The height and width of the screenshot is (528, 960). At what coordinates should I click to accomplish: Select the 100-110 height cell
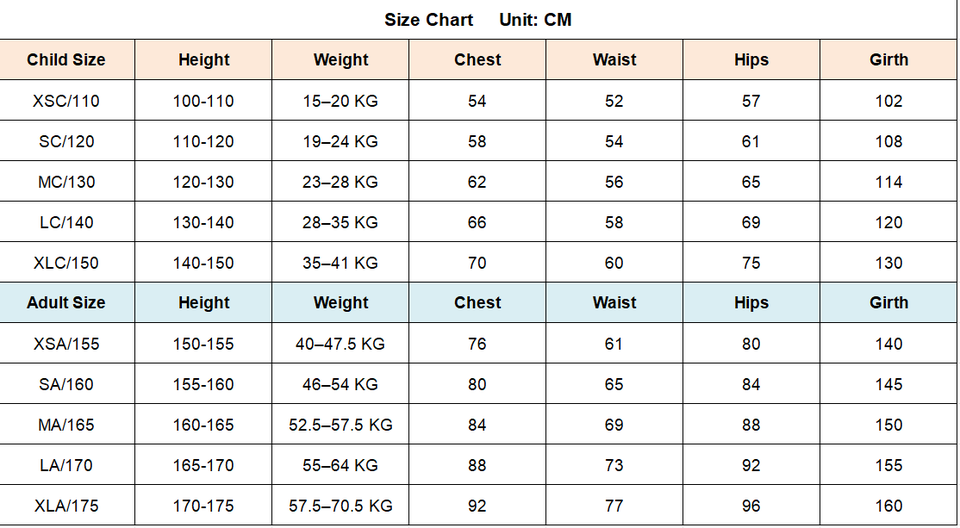(x=203, y=100)
